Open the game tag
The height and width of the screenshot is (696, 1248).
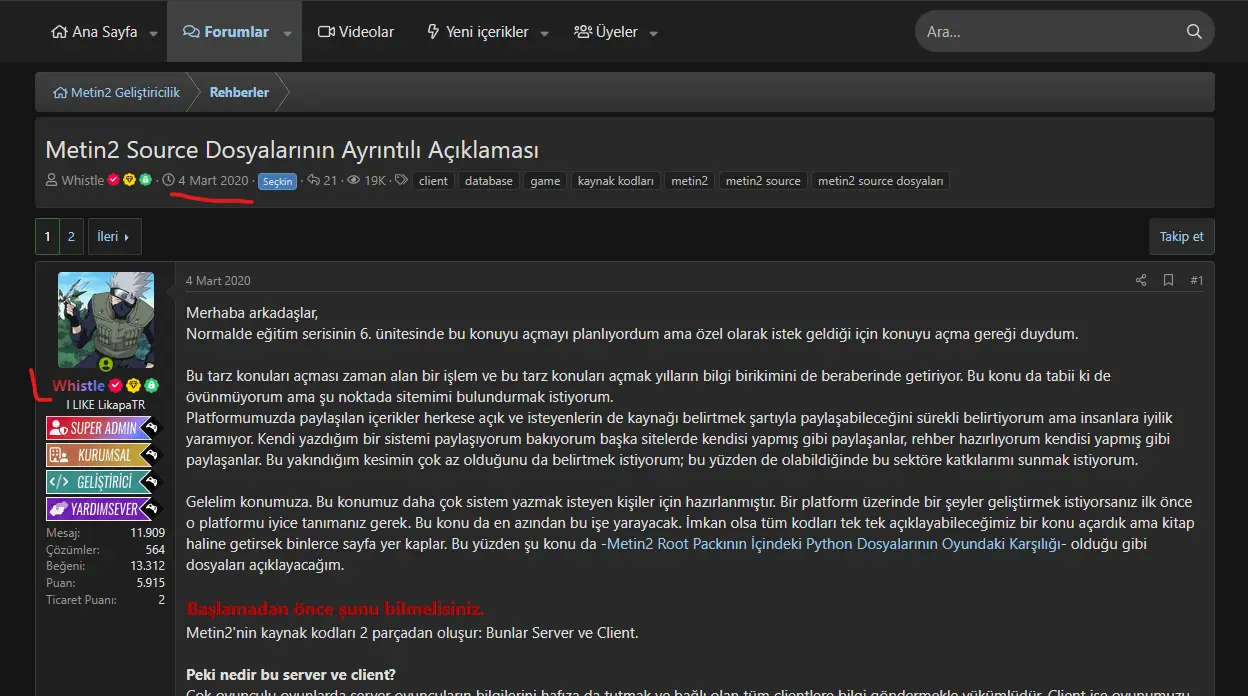pos(545,181)
